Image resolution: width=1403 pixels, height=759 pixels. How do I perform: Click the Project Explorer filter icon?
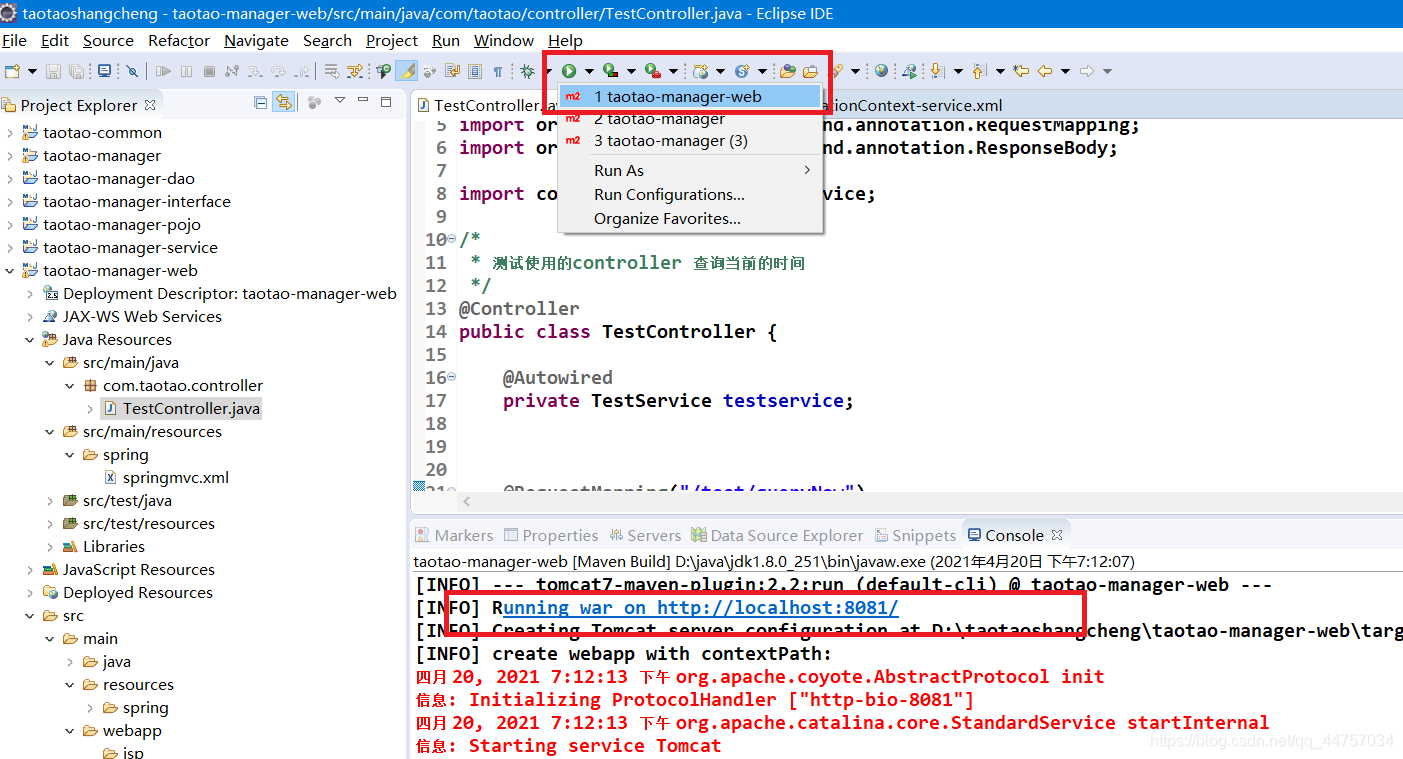(314, 102)
